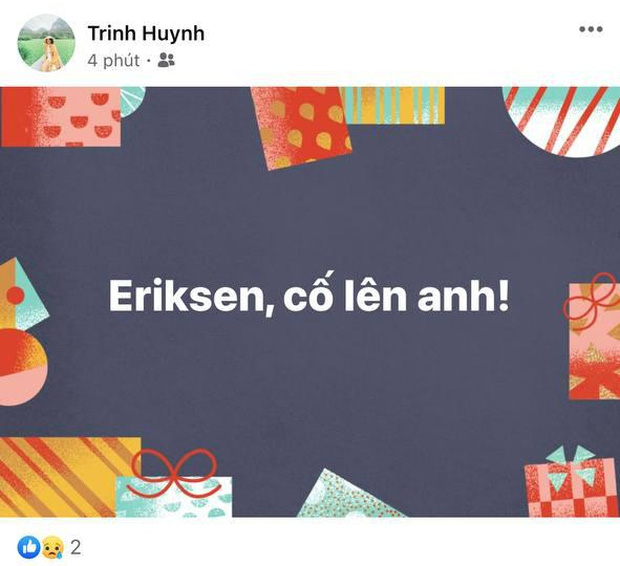This screenshot has height=566, width=620.
Task: Click the blue Like reaction icon
Action: [x=29, y=547]
